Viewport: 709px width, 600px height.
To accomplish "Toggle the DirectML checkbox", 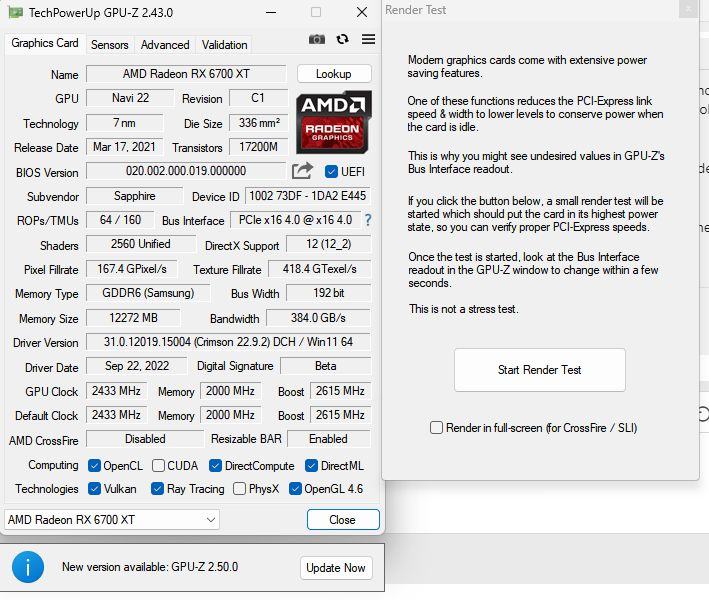I will pos(312,466).
